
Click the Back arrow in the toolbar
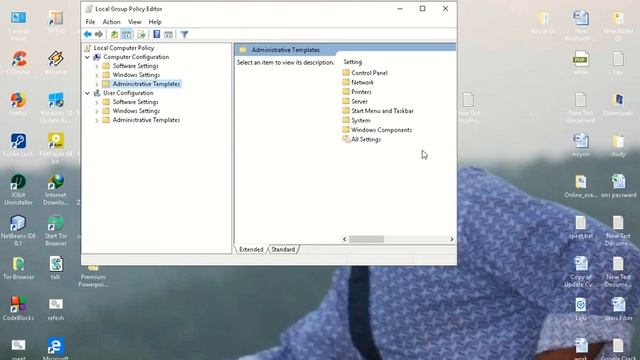pos(87,34)
